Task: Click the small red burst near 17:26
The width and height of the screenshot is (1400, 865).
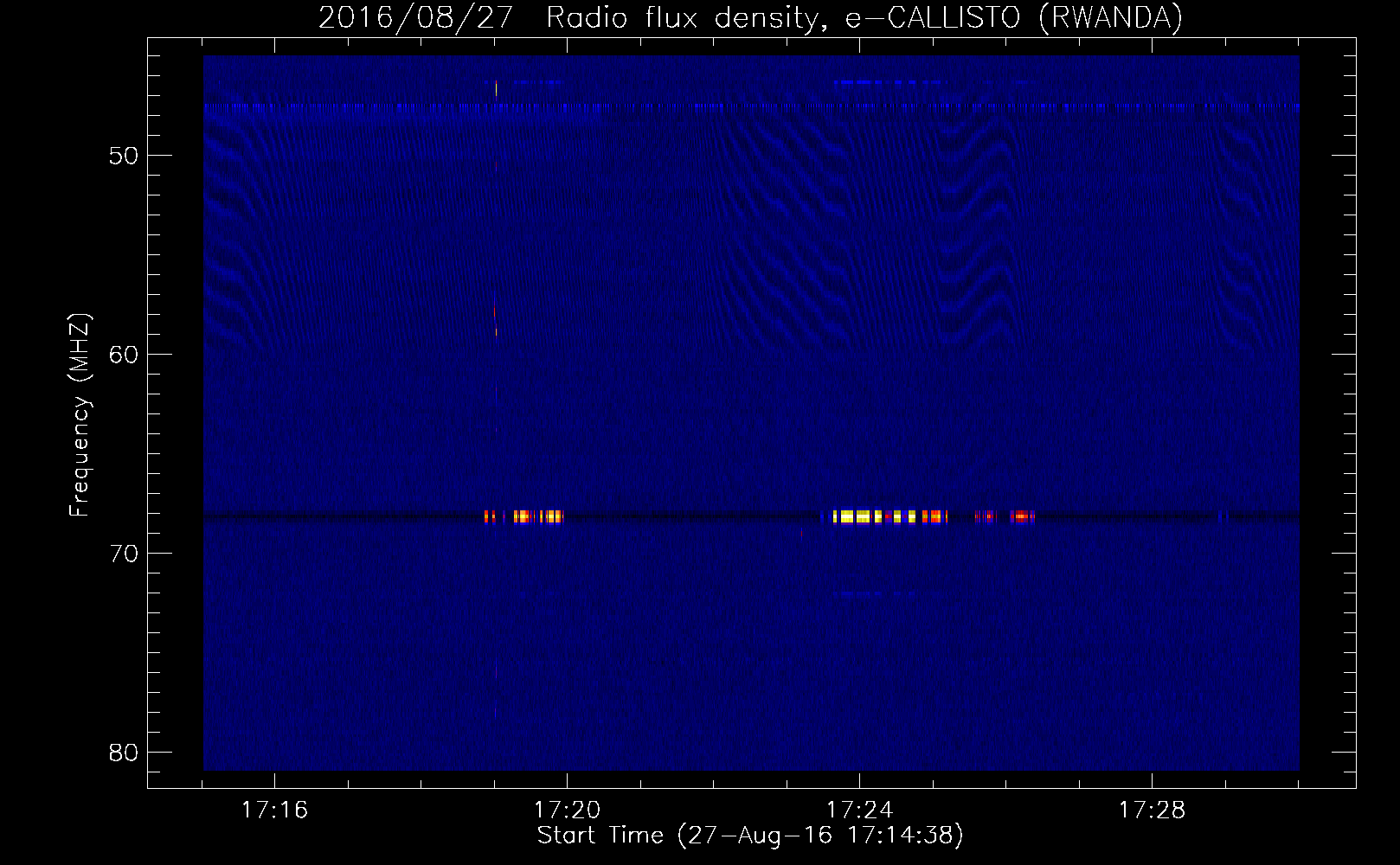Action: (1023, 517)
